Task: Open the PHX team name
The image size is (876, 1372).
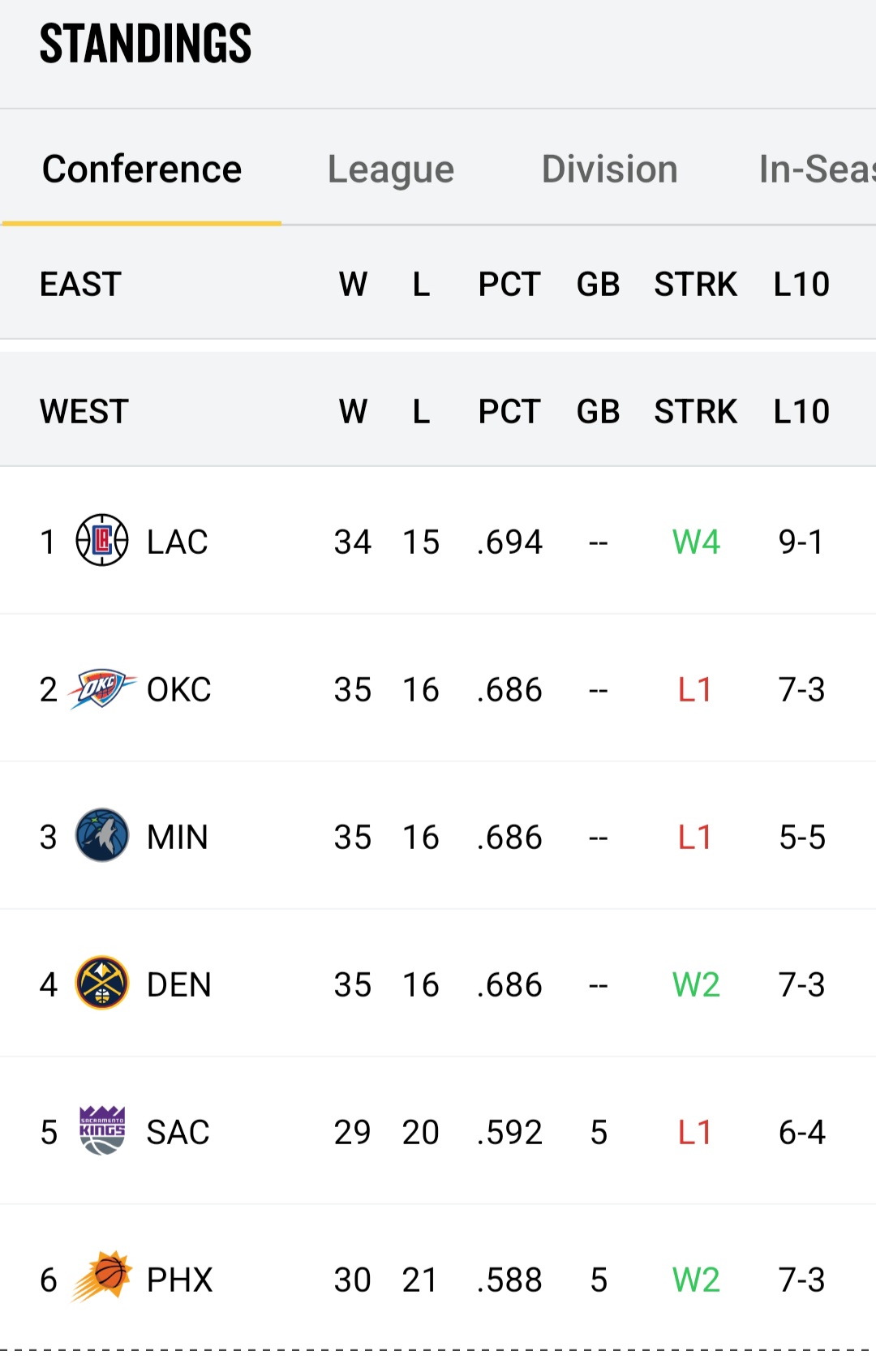Action: point(179,1280)
